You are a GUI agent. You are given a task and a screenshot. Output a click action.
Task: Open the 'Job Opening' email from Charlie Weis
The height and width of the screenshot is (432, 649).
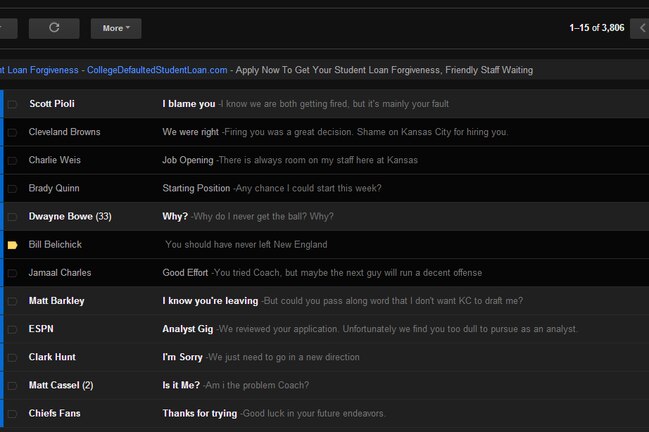click(x=290, y=160)
